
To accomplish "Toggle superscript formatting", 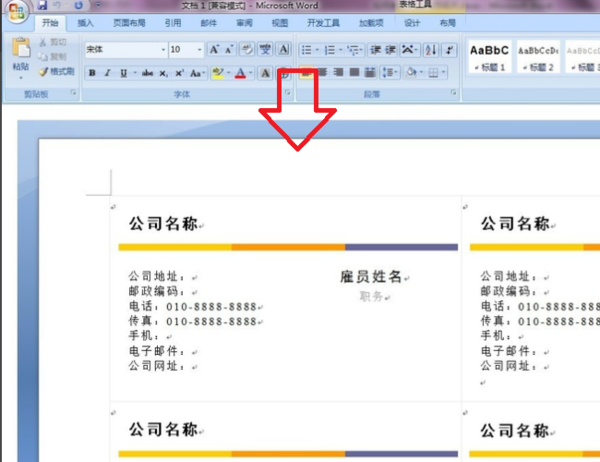I will (179, 73).
